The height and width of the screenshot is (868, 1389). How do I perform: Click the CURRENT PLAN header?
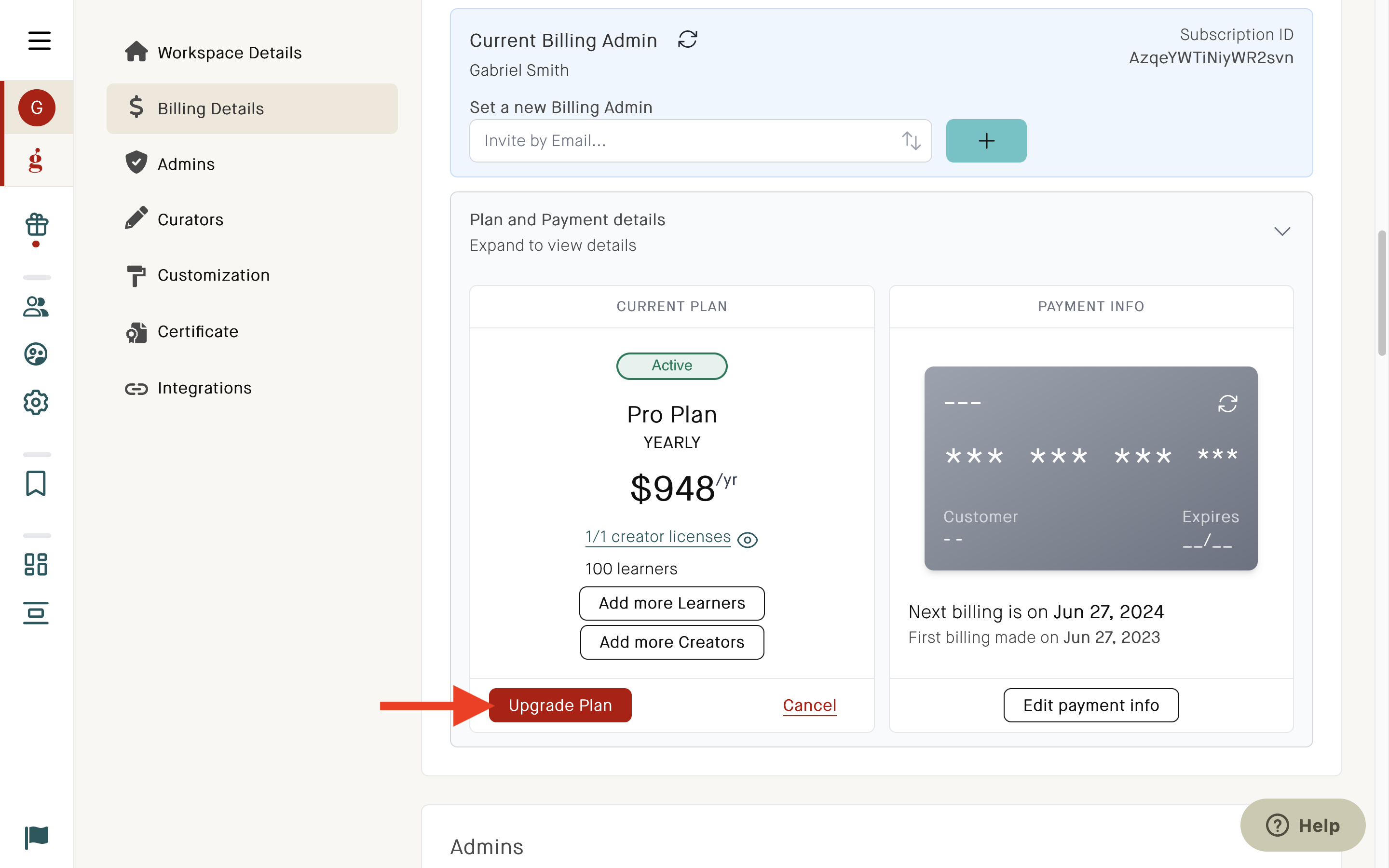671,307
